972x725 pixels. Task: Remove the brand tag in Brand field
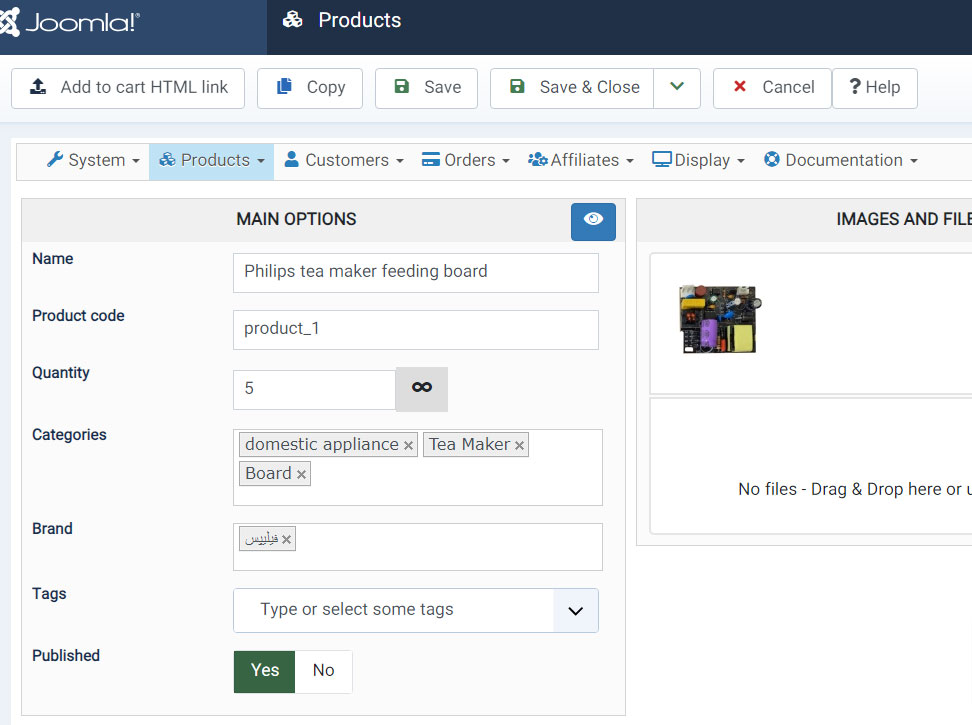tap(286, 540)
